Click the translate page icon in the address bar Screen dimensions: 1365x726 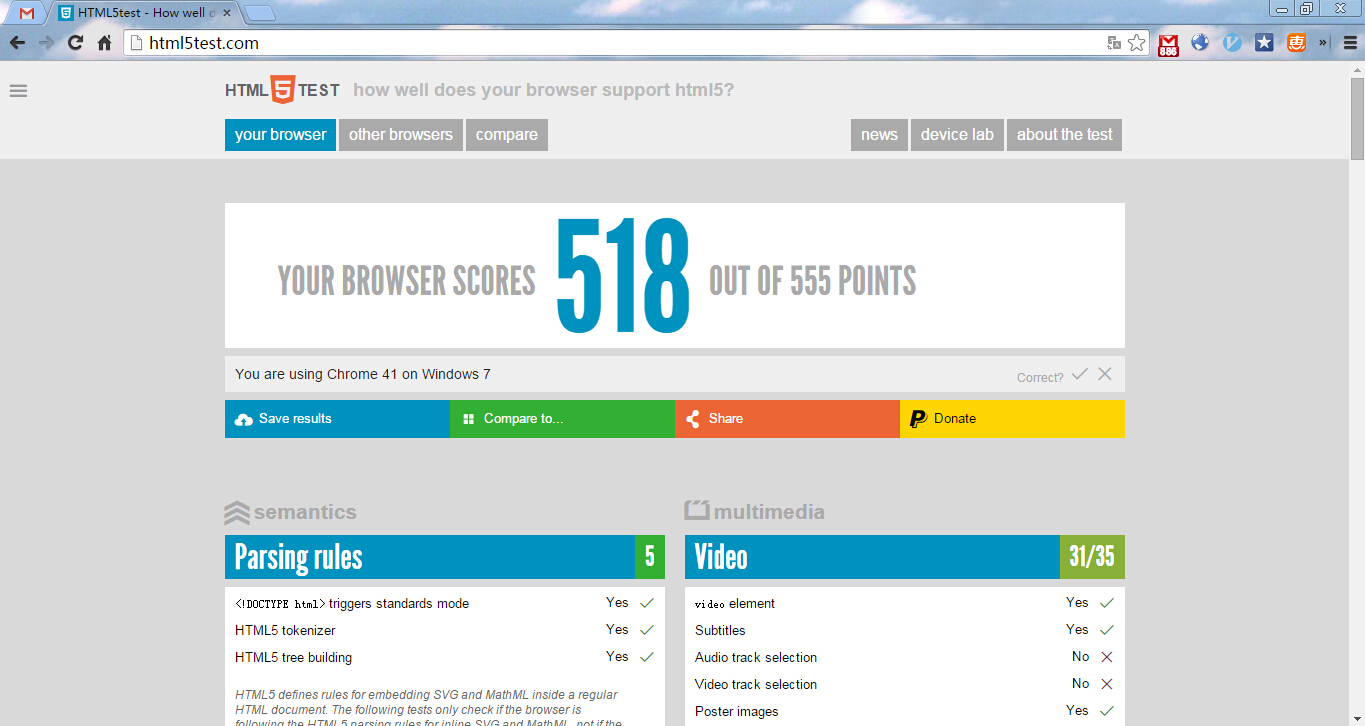point(1114,43)
